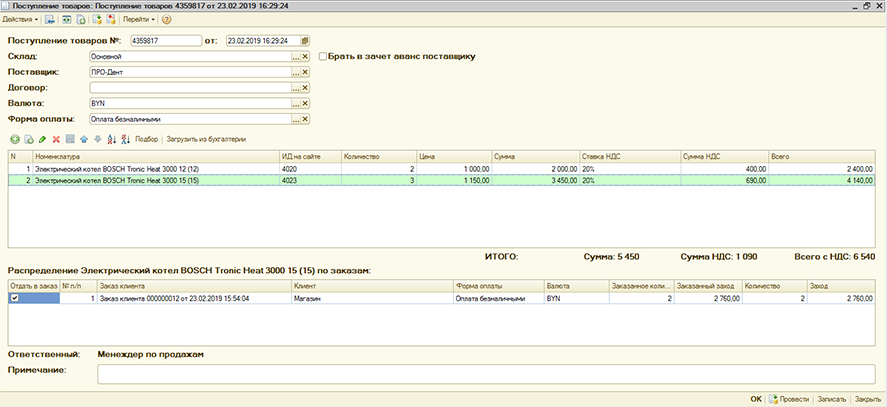The width and height of the screenshot is (887, 407).
Task: Uncheck 'Отдать в заказ' checkbox in first row
Action: click(14, 298)
